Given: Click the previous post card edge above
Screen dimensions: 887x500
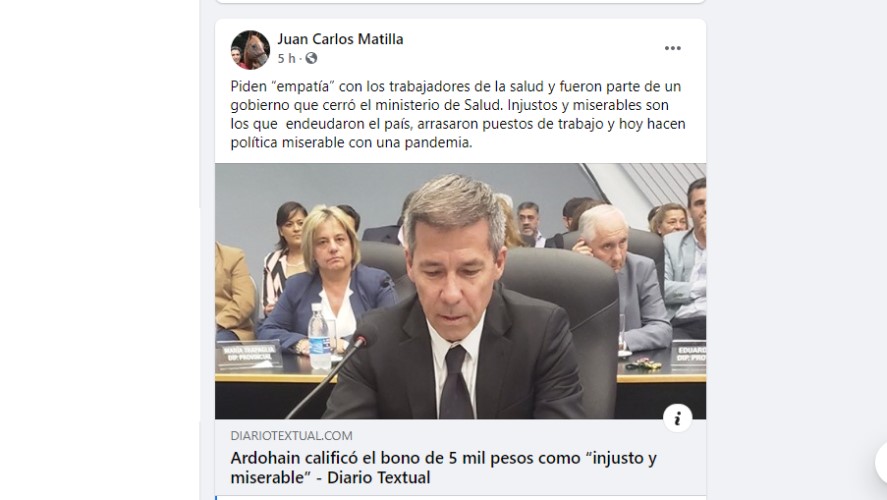Looking at the screenshot, I should point(460,2).
